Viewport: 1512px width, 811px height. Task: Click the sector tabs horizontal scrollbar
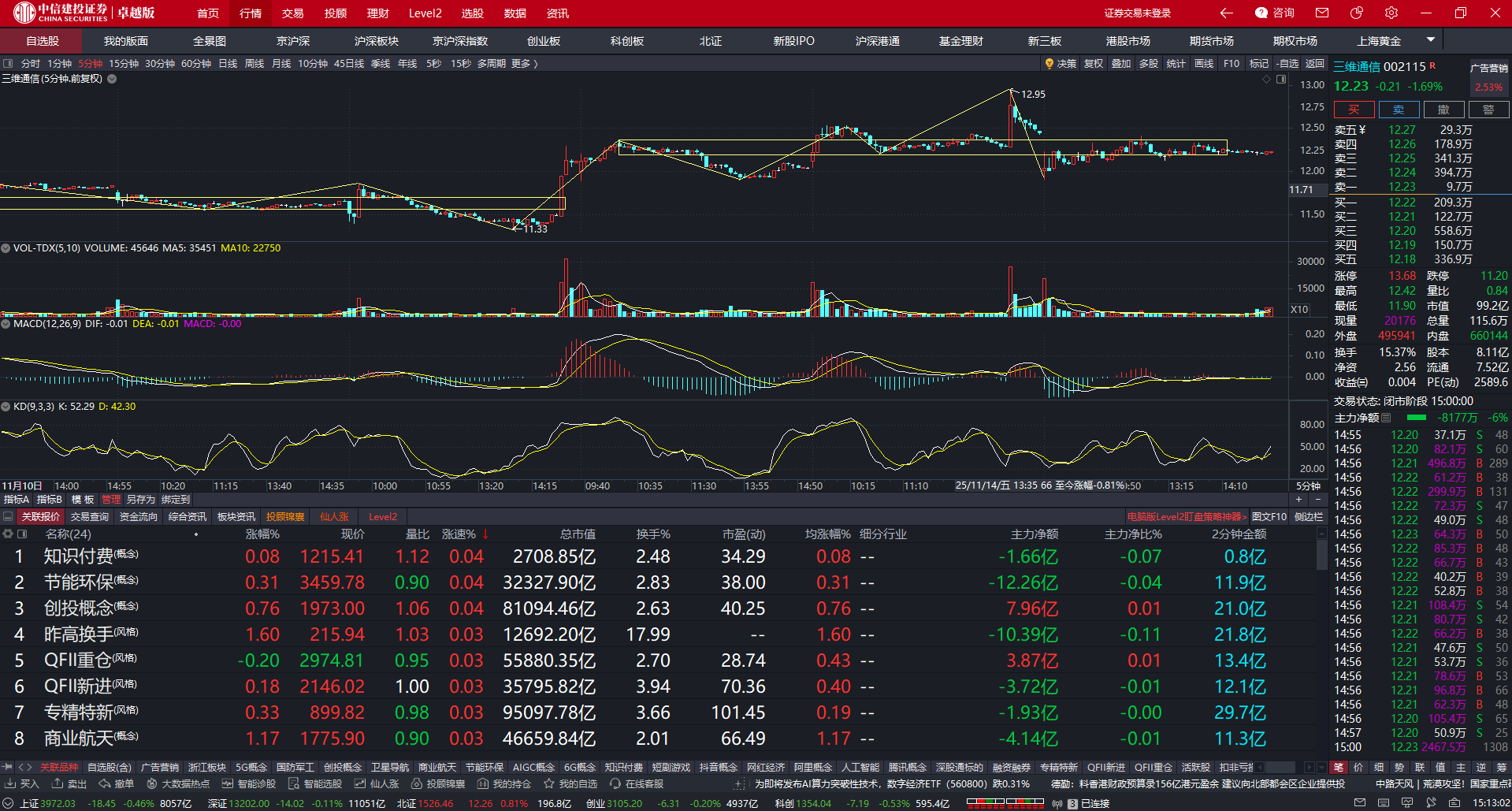(1280, 767)
